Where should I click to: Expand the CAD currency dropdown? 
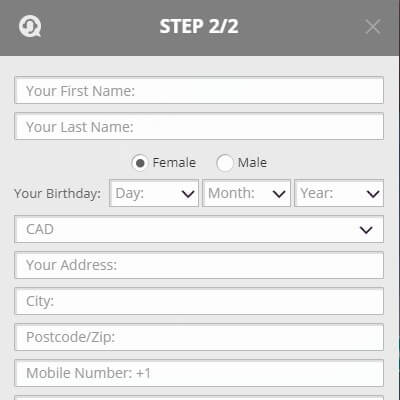click(199, 229)
